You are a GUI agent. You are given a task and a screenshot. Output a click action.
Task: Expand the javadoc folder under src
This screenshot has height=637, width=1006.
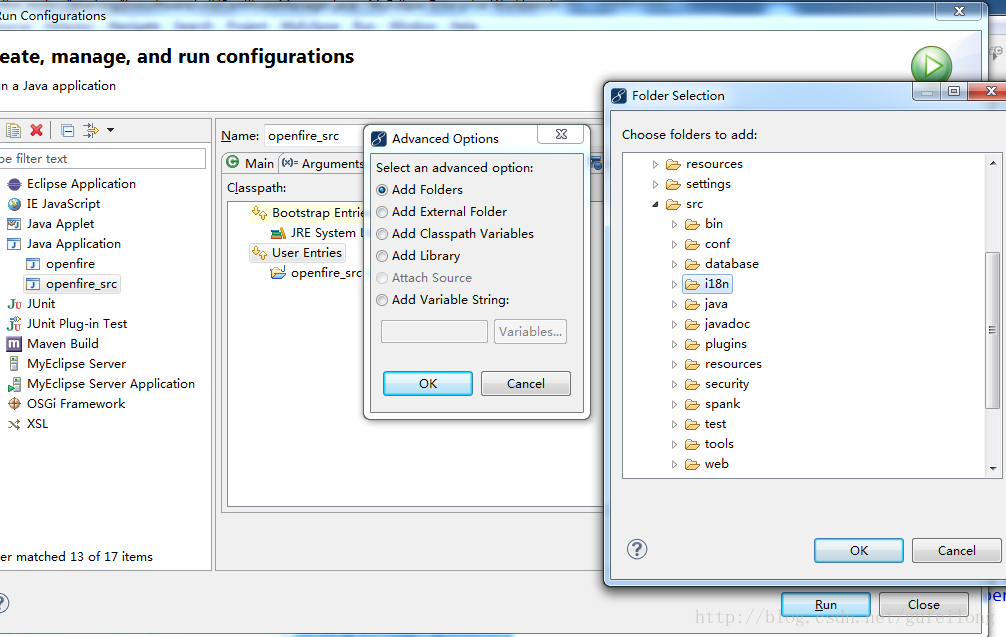pyautogui.click(x=674, y=324)
